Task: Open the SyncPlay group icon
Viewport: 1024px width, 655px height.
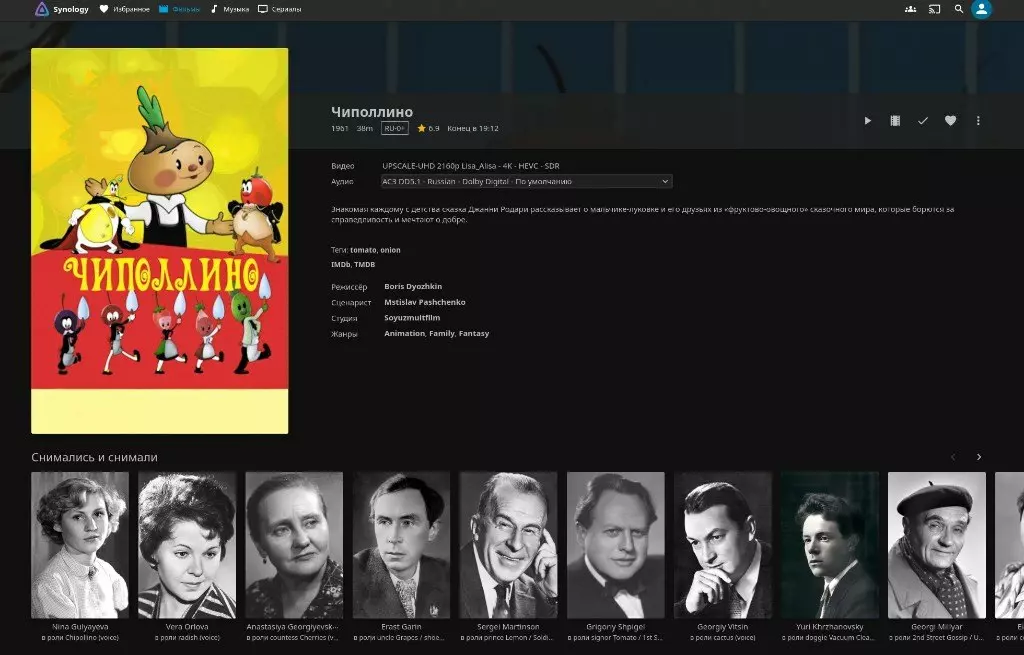Action: click(x=910, y=9)
